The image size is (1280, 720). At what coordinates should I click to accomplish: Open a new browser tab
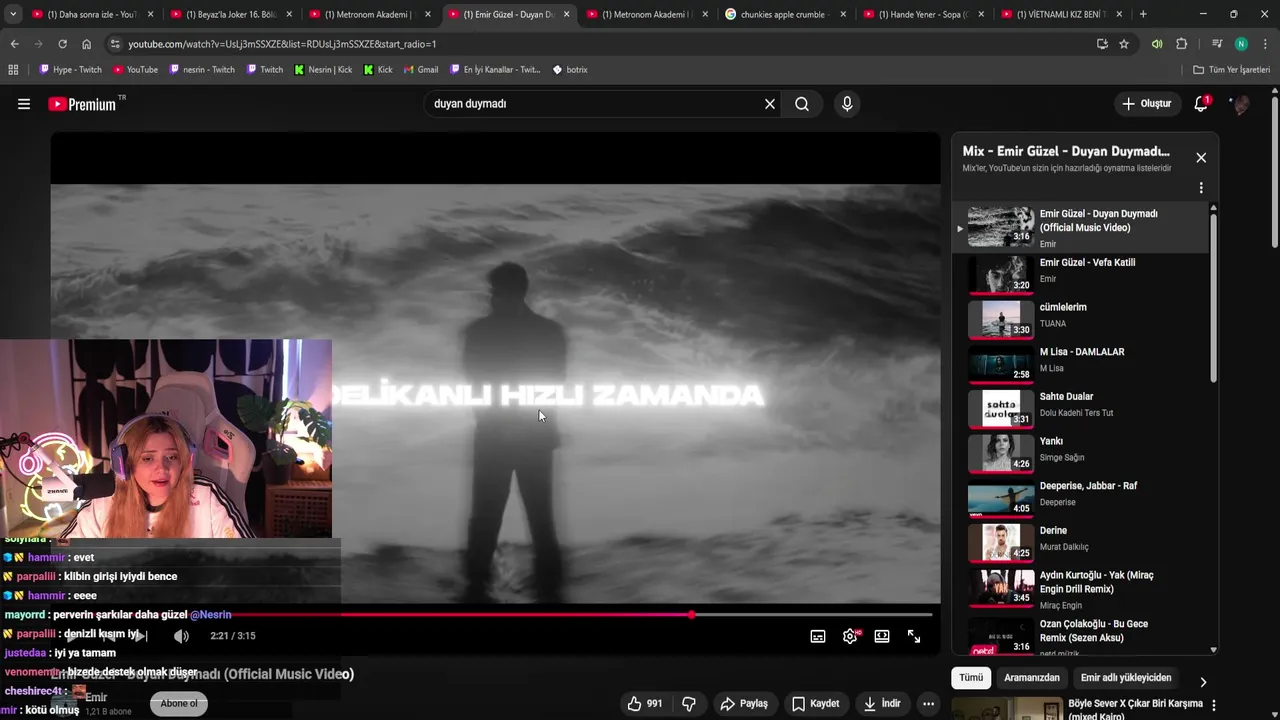click(x=1143, y=14)
